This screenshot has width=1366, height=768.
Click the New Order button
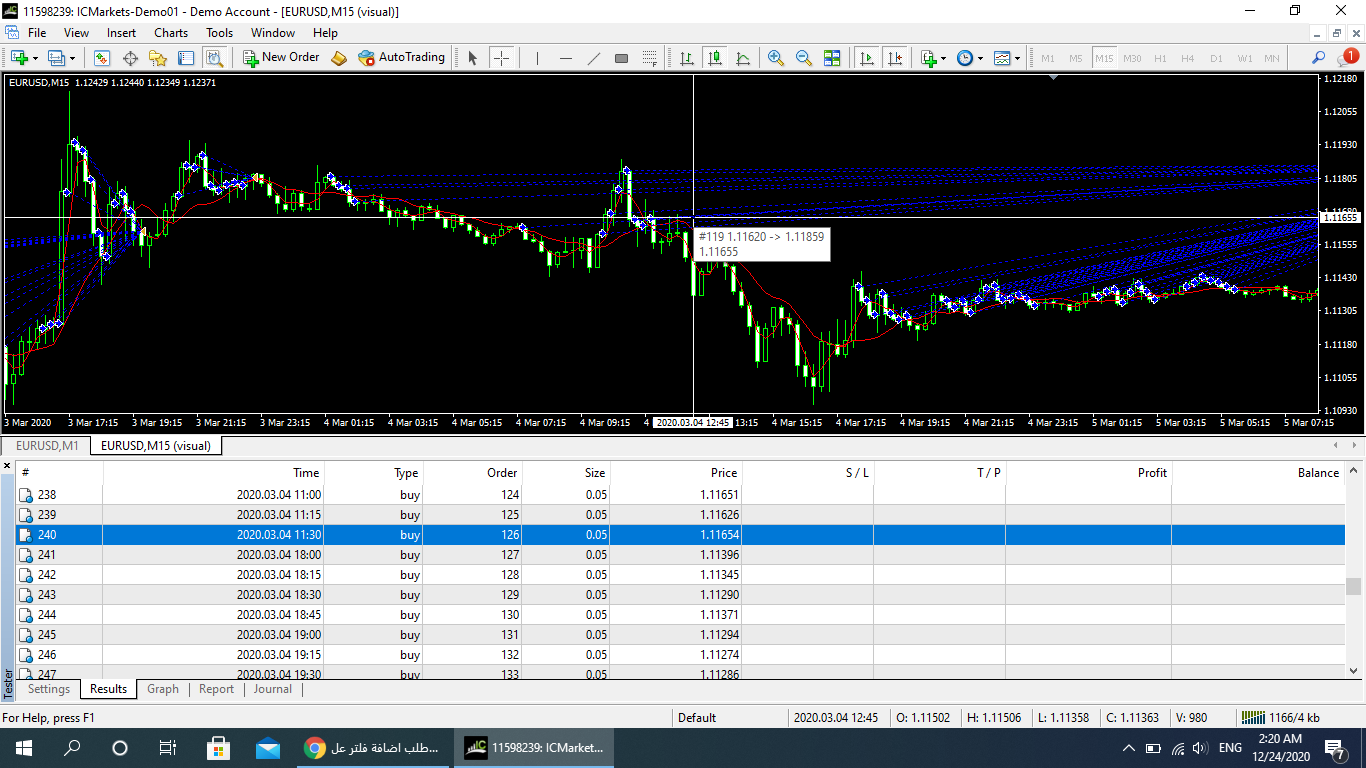click(281, 58)
